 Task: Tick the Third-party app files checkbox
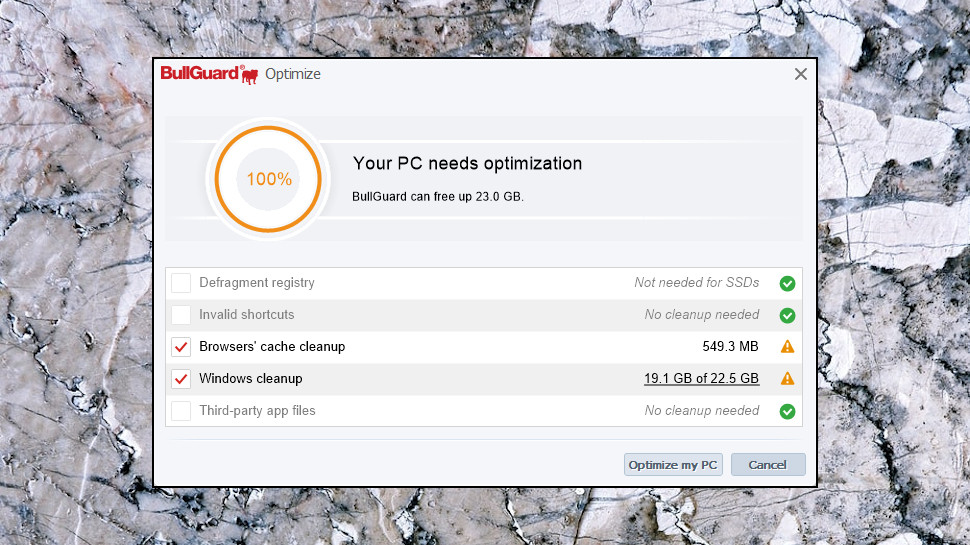pos(181,411)
